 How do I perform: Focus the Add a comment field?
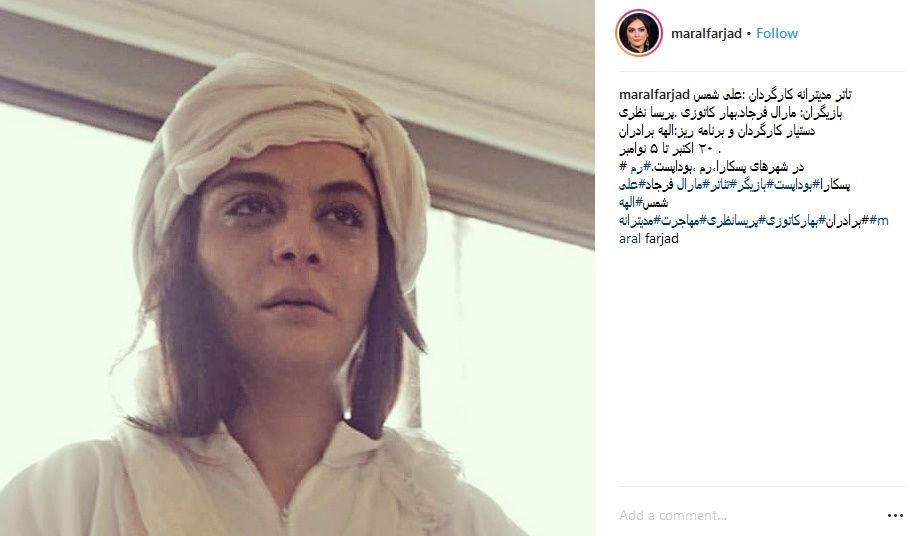(749, 515)
